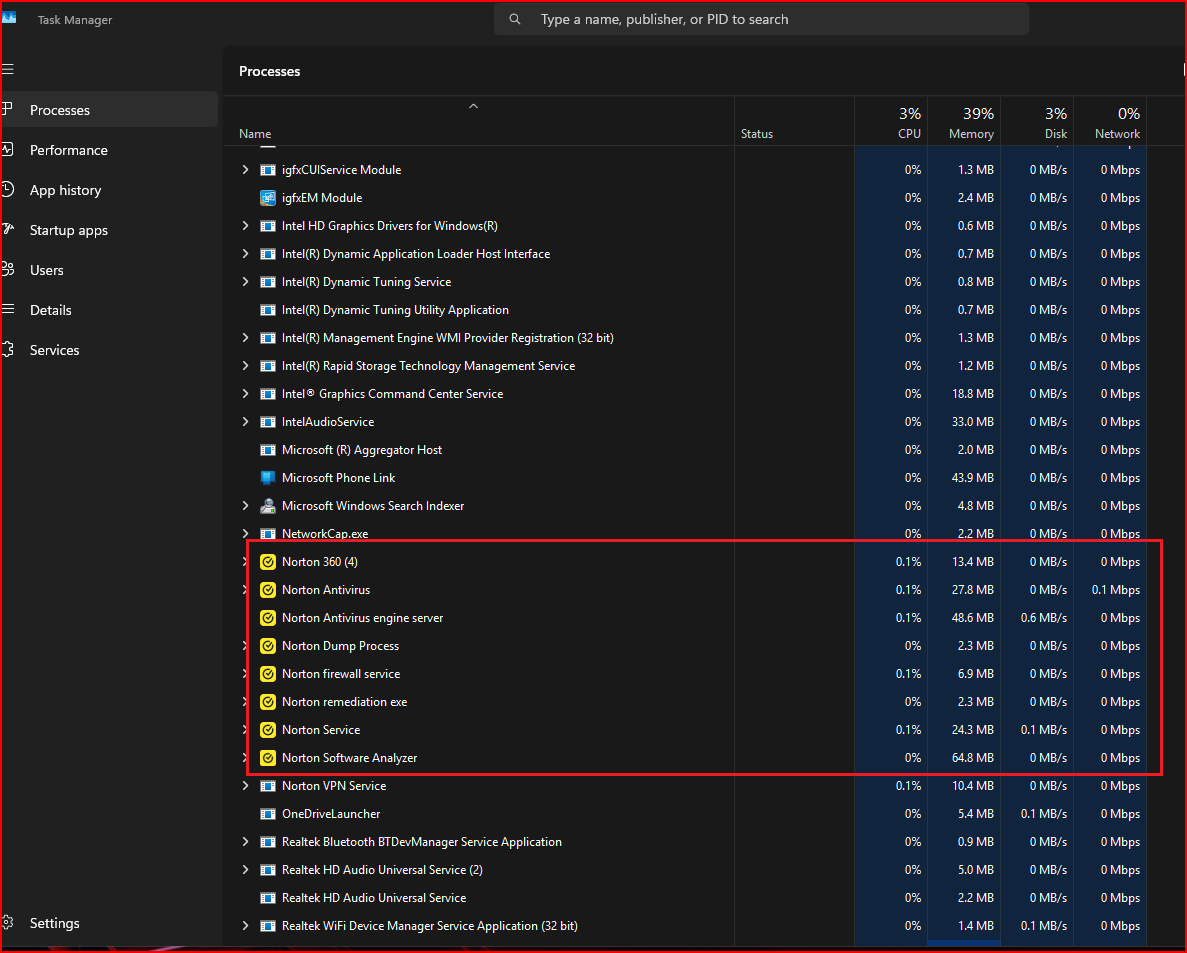Click the Intel(R) Rapid Storage Technology icon
The width and height of the screenshot is (1187, 953).
[x=268, y=366]
